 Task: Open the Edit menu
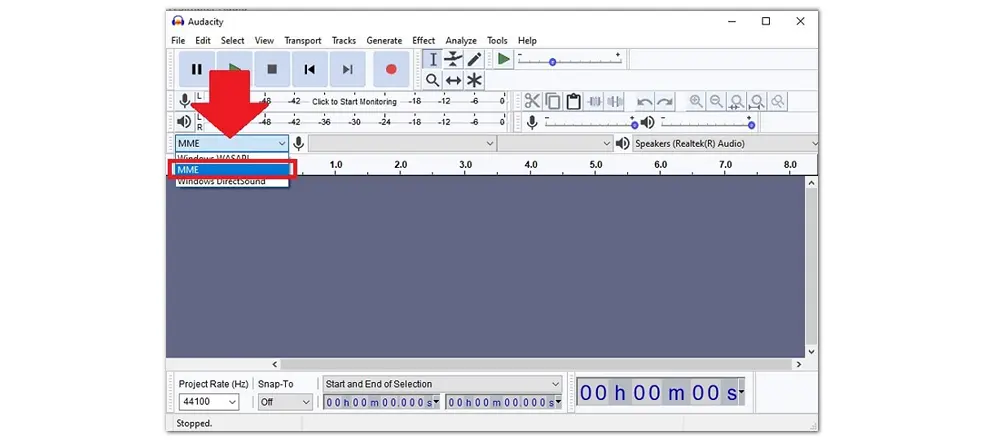[203, 40]
